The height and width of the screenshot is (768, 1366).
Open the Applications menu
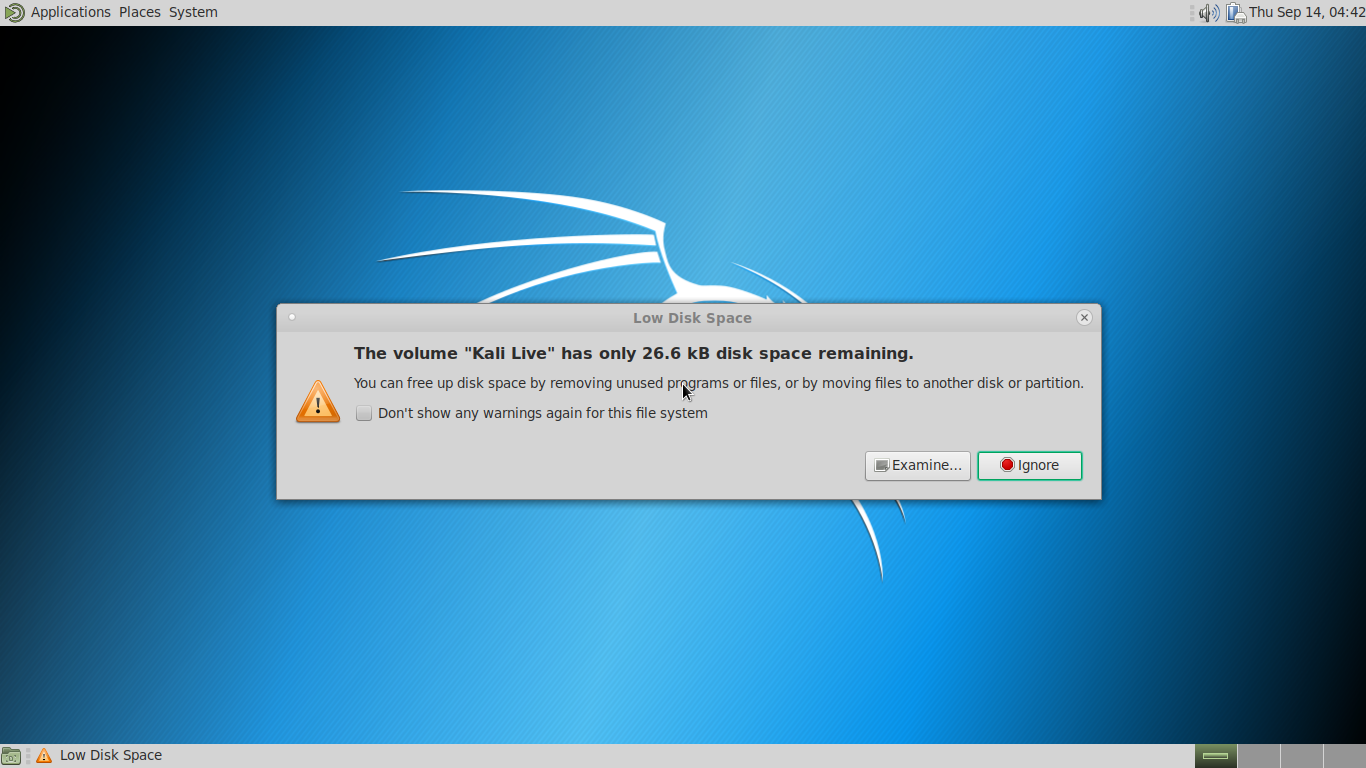(70, 12)
